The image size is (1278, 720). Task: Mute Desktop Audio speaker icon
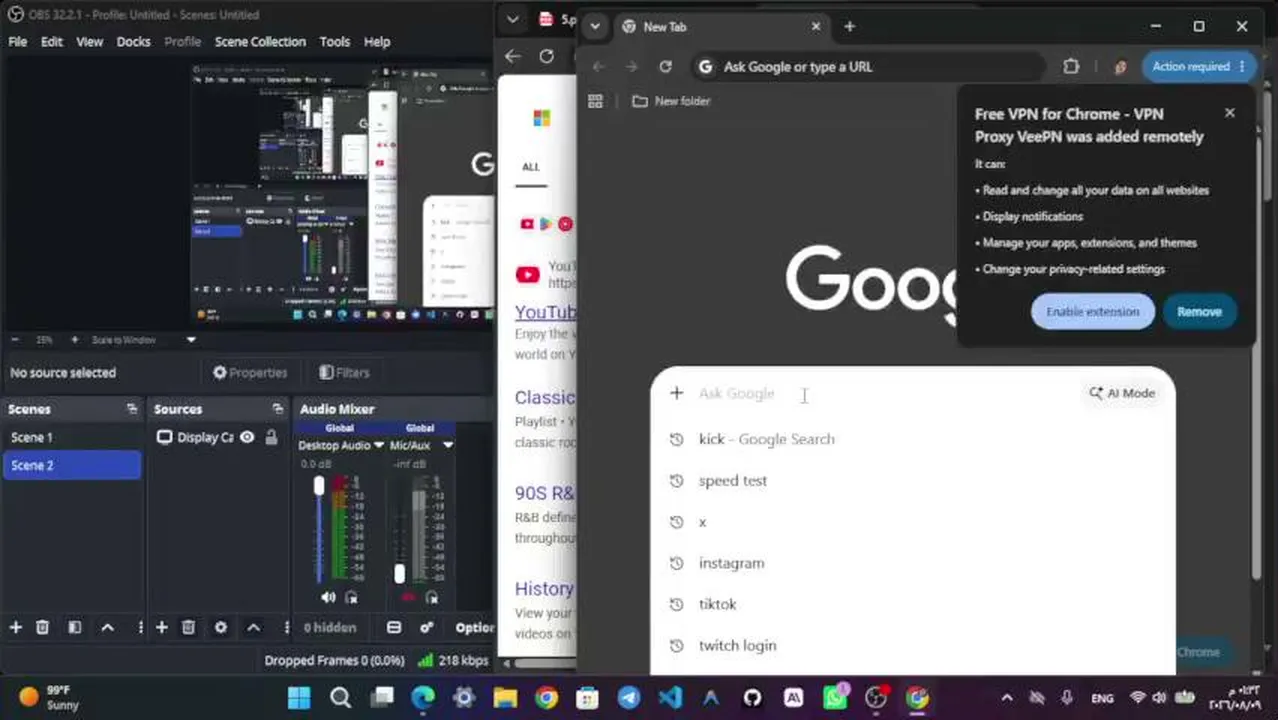tap(328, 597)
